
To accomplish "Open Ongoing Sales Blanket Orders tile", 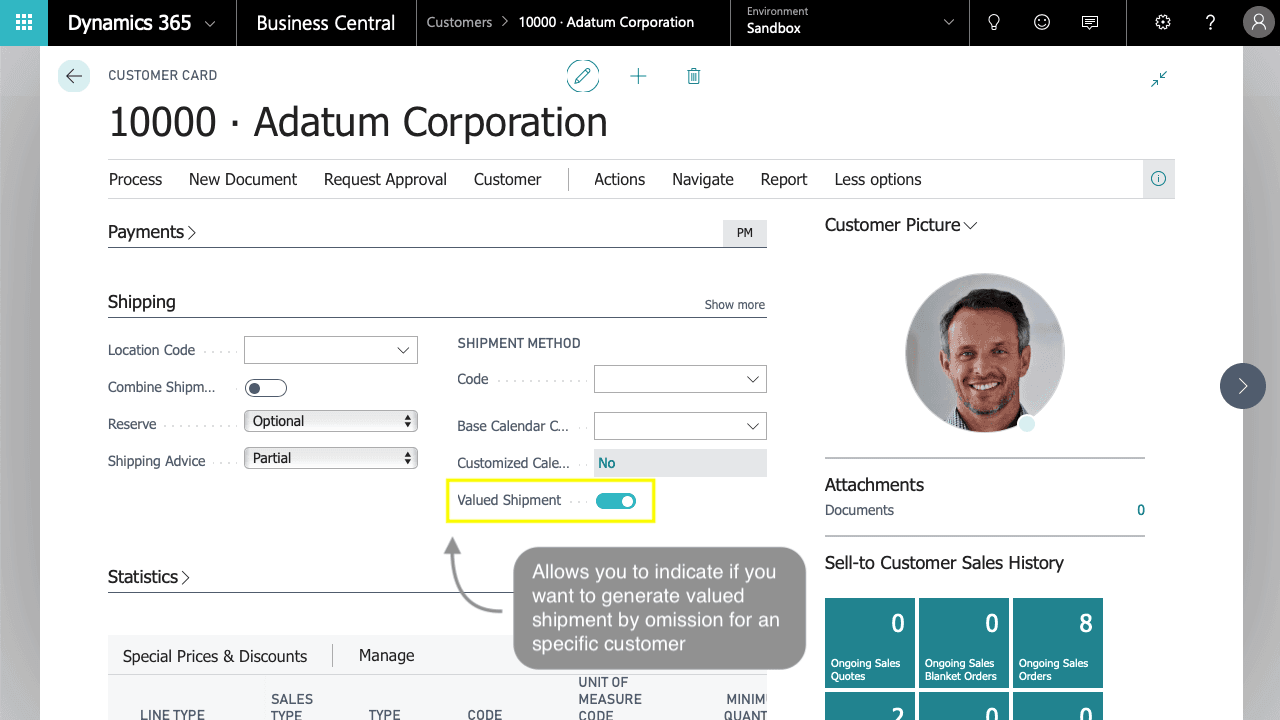I will (x=965, y=643).
